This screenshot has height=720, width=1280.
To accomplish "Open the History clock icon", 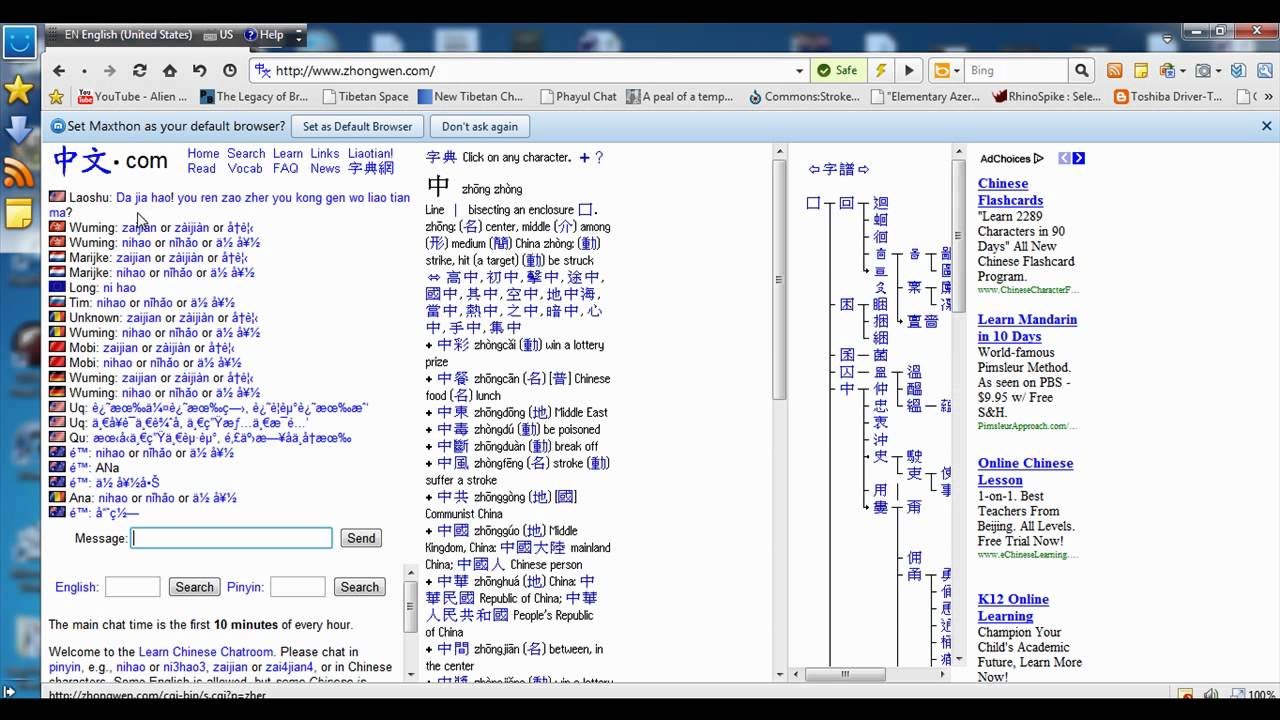I will click(230, 71).
